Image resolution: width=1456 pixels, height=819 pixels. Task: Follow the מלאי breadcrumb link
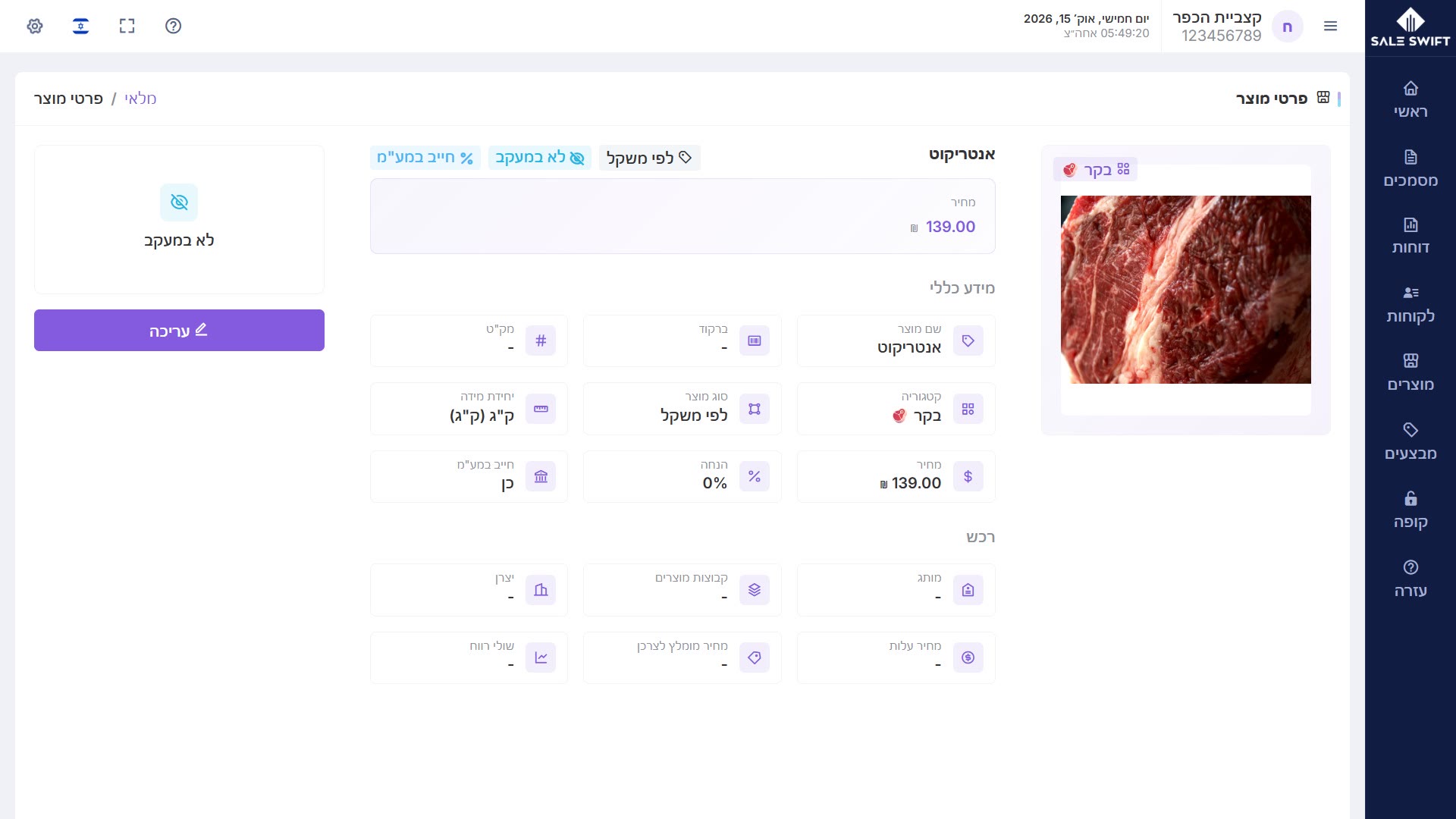pyautogui.click(x=140, y=99)
